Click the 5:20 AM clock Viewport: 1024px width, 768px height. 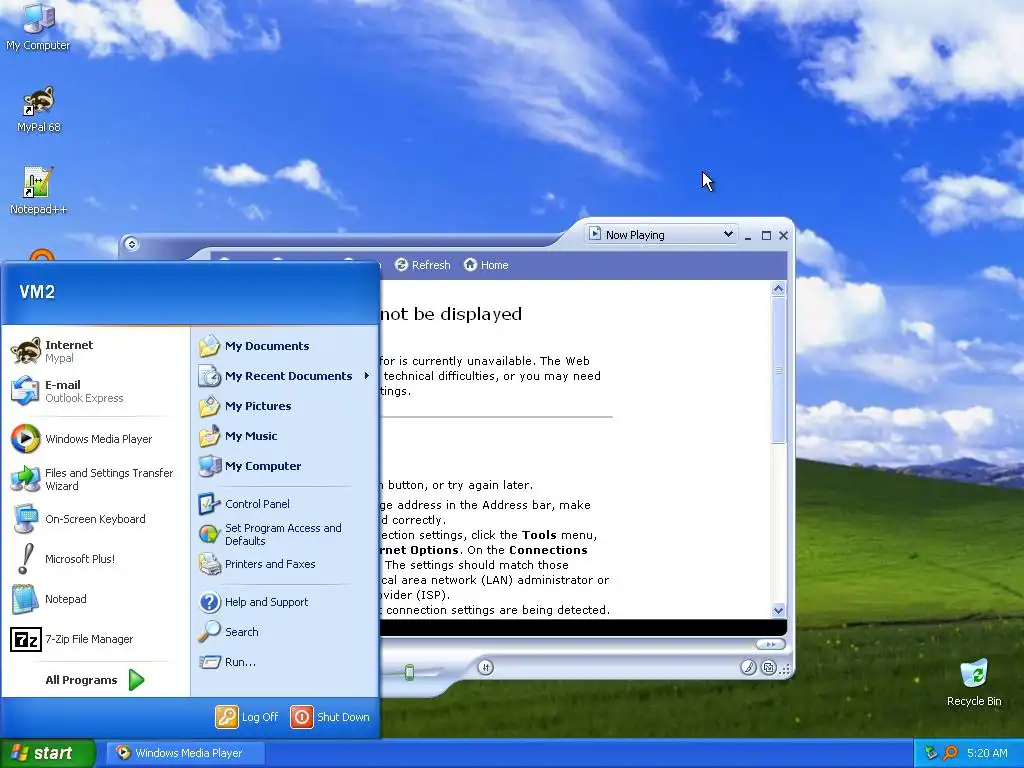(987, 753)
